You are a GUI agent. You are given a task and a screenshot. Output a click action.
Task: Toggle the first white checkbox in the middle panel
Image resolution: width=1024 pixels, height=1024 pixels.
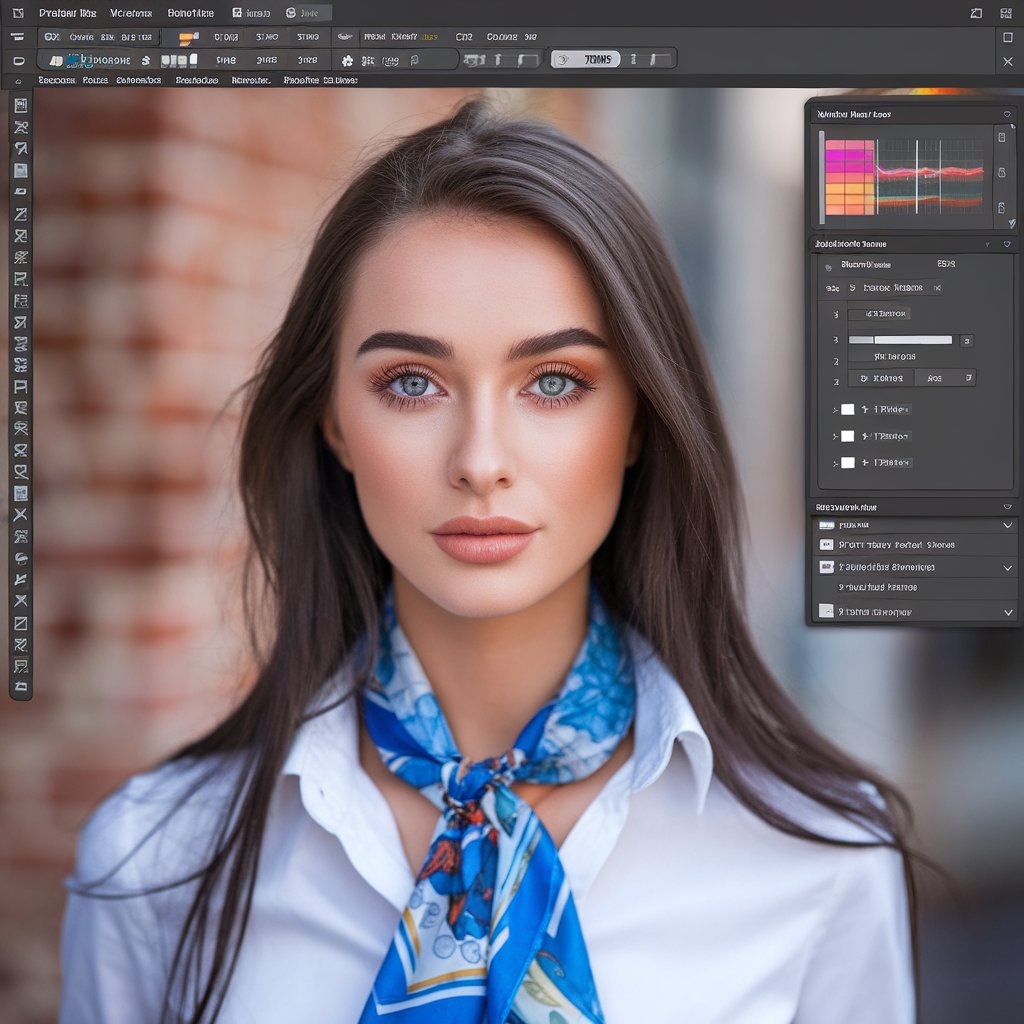pyautogui.click(x=847, y=409)
